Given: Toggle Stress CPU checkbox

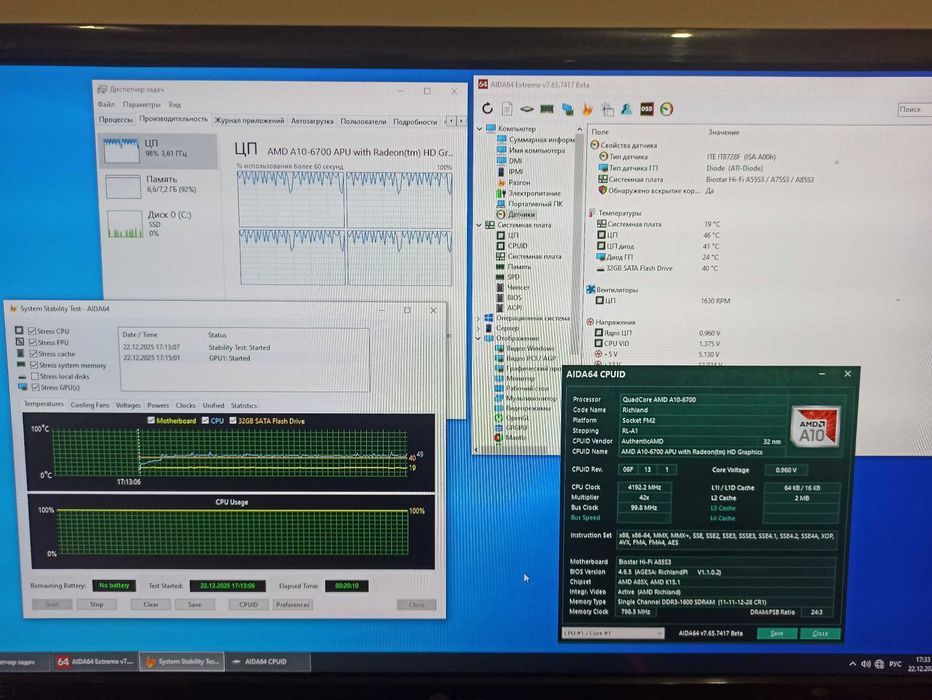Looking at the screenshot, I should (x=32, y=331).
